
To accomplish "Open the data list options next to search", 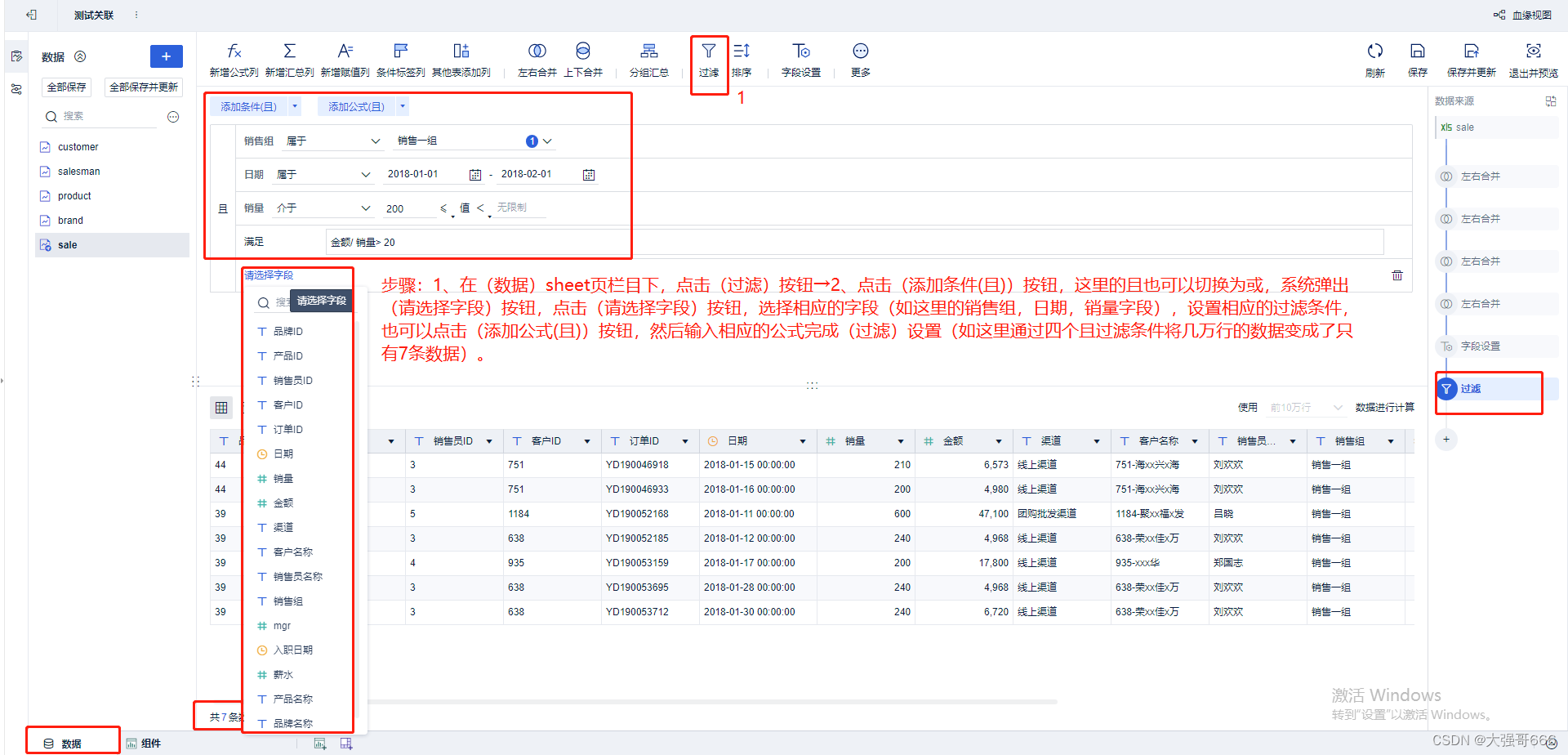I will tap(173, 117).
